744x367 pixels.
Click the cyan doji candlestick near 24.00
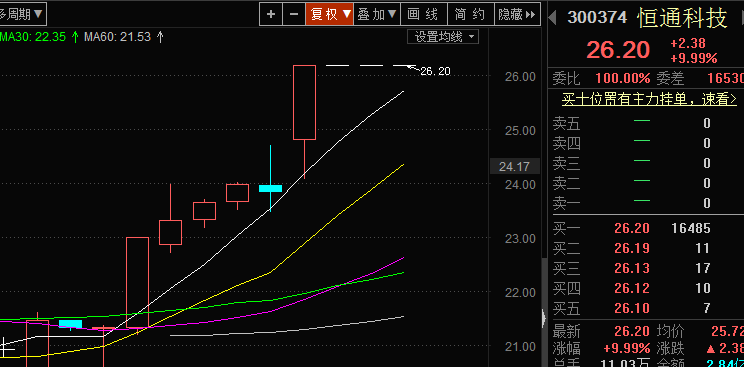[270, 188]
